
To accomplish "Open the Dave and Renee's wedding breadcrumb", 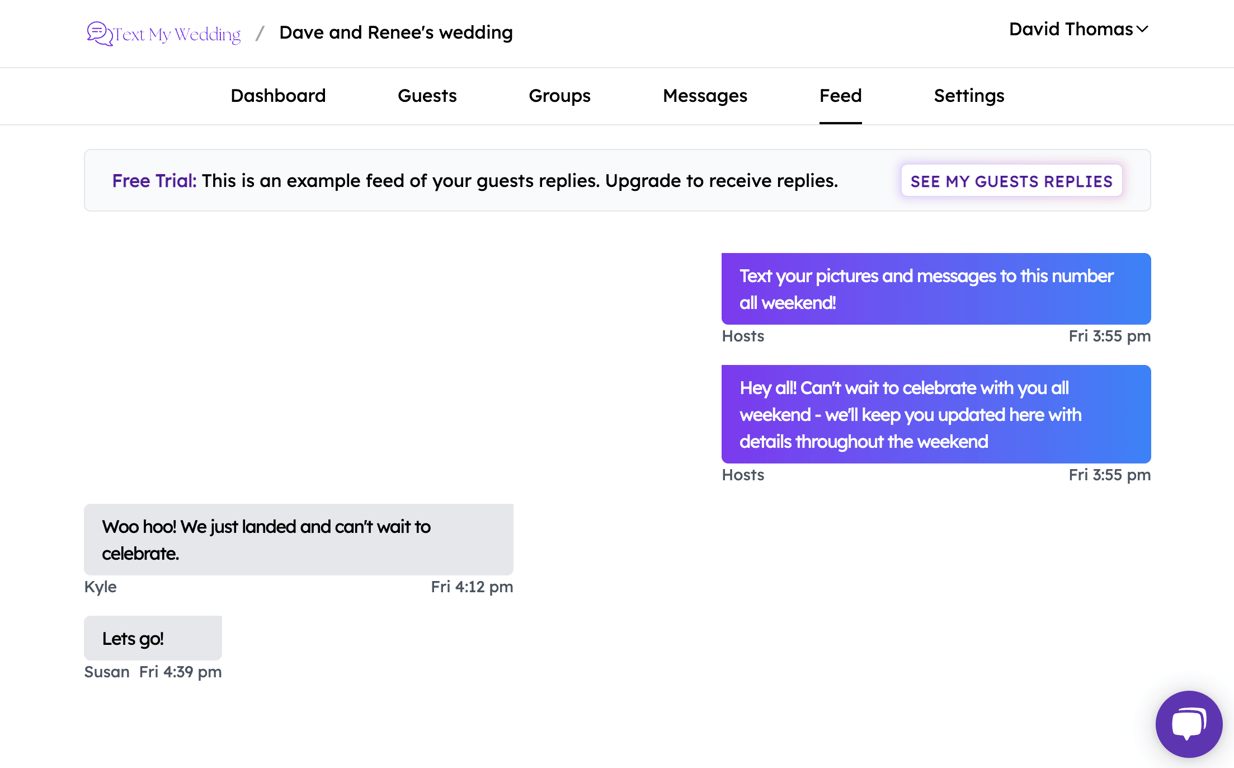I will coord(395,32).
